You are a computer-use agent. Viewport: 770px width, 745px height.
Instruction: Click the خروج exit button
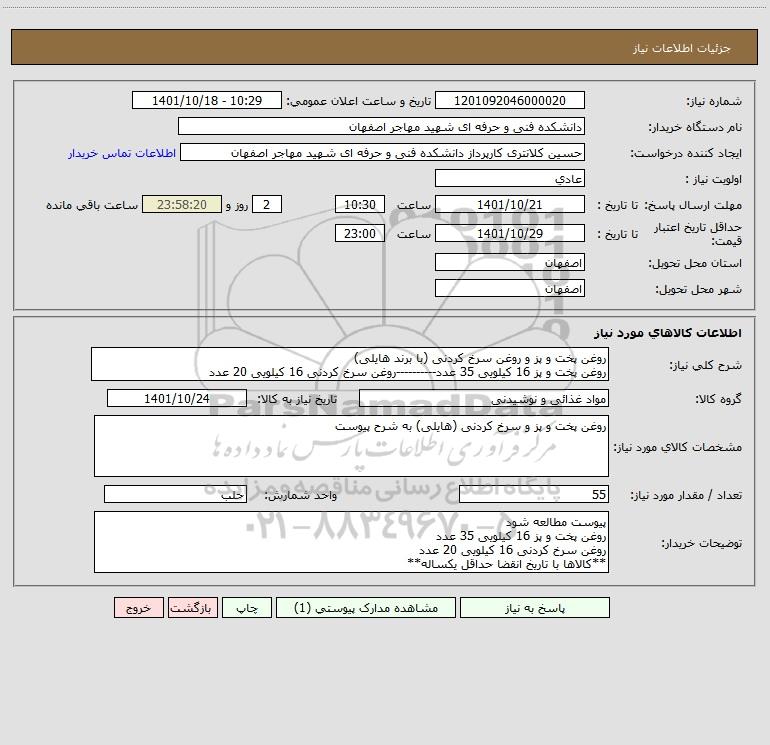[138, 608]
